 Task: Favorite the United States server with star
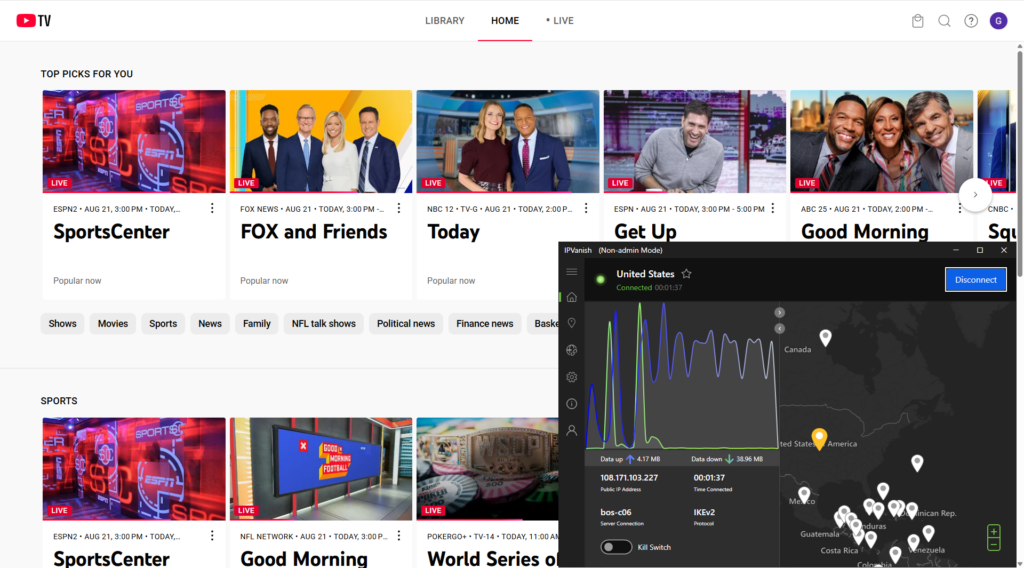686,274
